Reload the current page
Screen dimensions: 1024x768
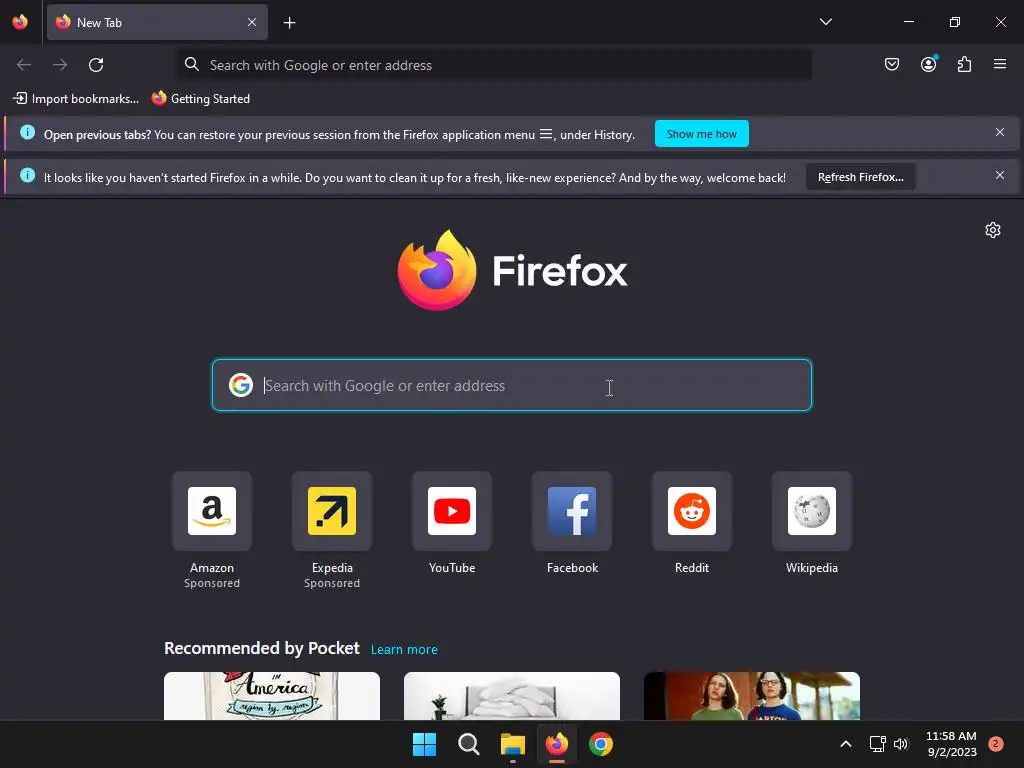[x=96, y=65]
